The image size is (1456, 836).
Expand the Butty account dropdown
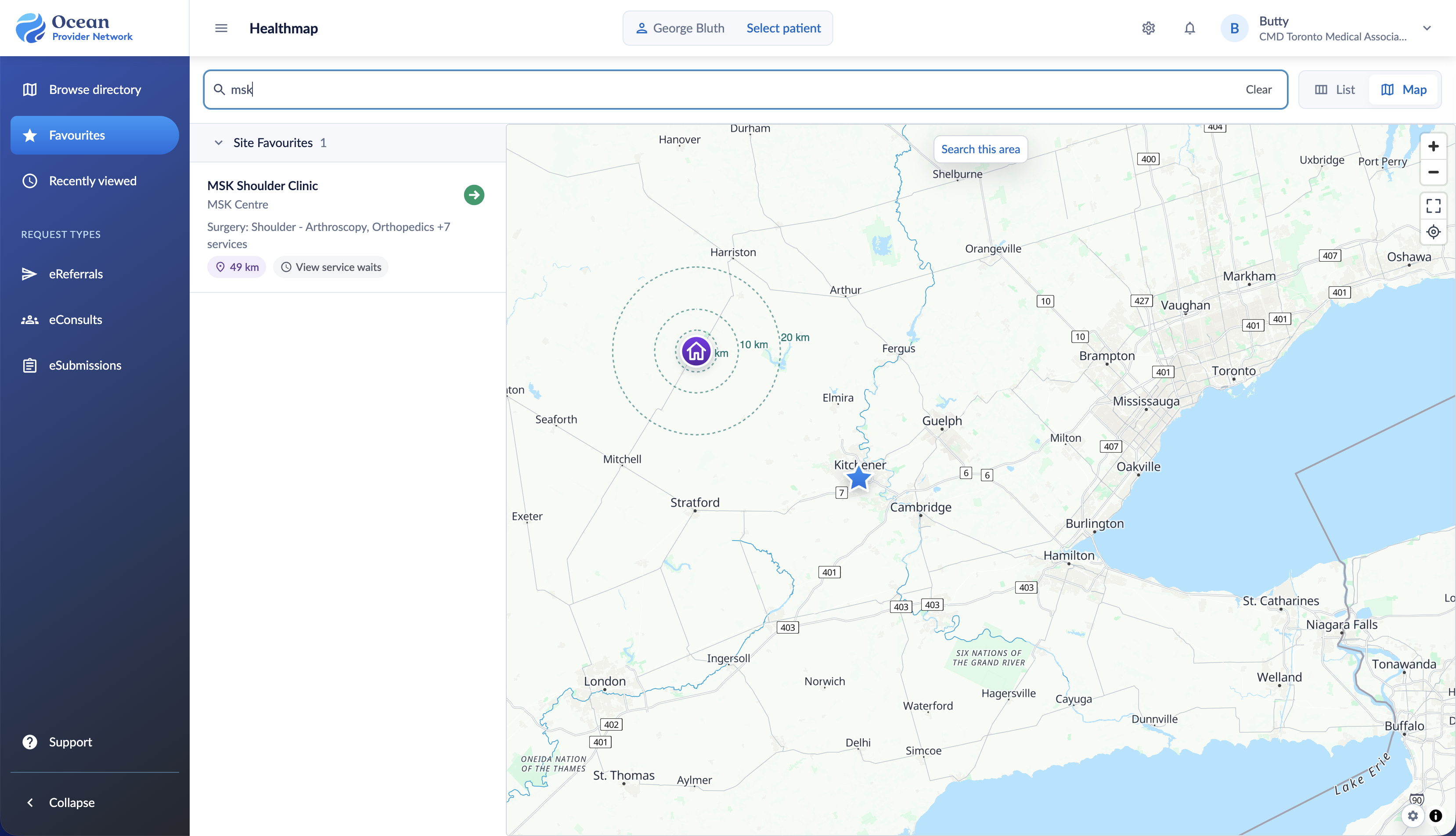[1427, 28]
